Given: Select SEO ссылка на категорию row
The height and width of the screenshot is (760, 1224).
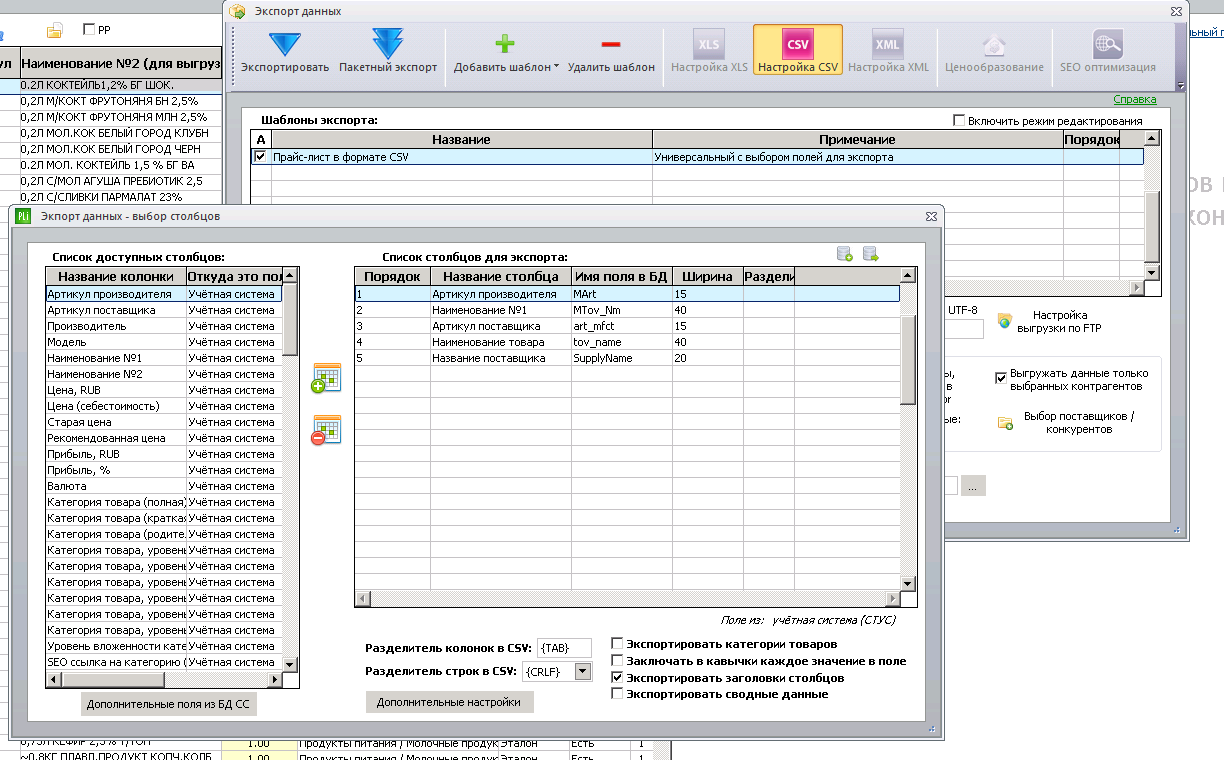Looking at the screenshot, I should point(164,662).
